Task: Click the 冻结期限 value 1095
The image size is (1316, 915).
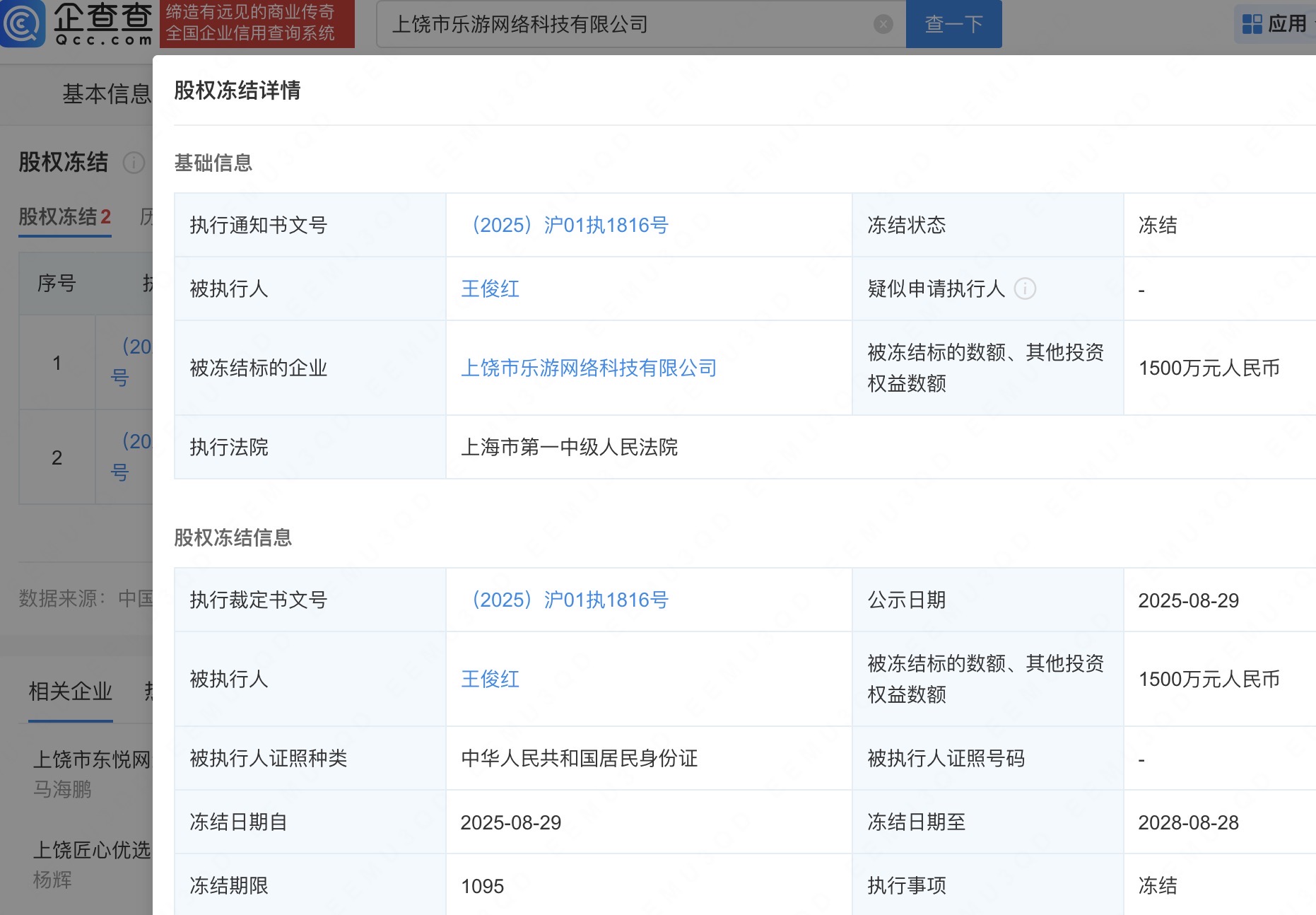Action: click(483, 886)
